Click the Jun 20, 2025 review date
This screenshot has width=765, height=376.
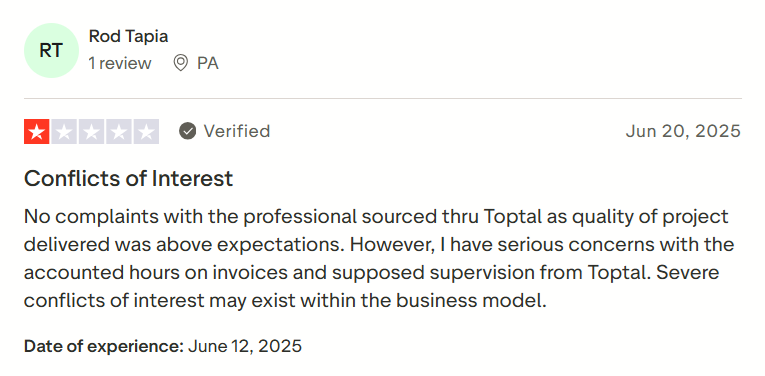[683, 131]
